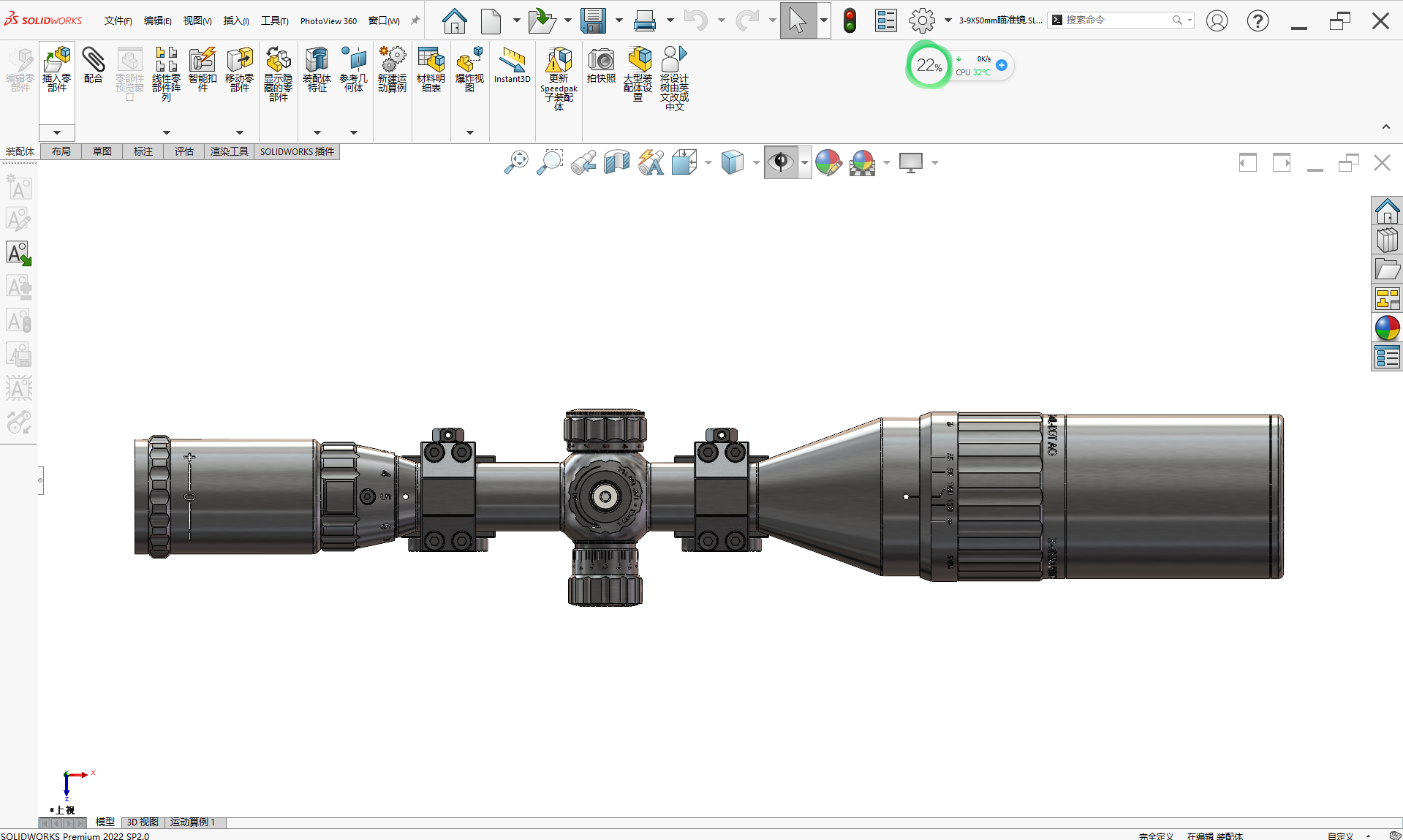Open the 3D 视图 bottom tab
The height and width of the screenshot is (840, 1403).
pyautogui.click(x=143, y=822)
